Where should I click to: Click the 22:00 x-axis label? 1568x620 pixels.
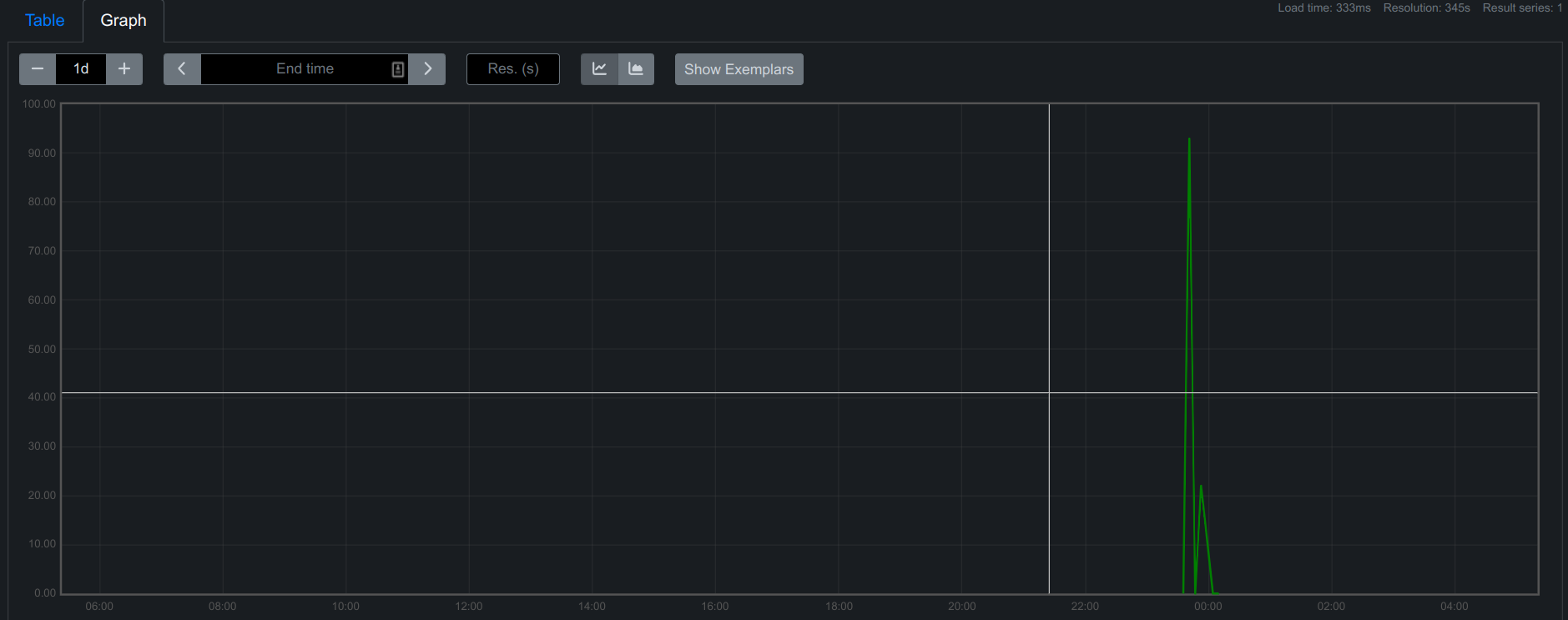point(1085,607)
